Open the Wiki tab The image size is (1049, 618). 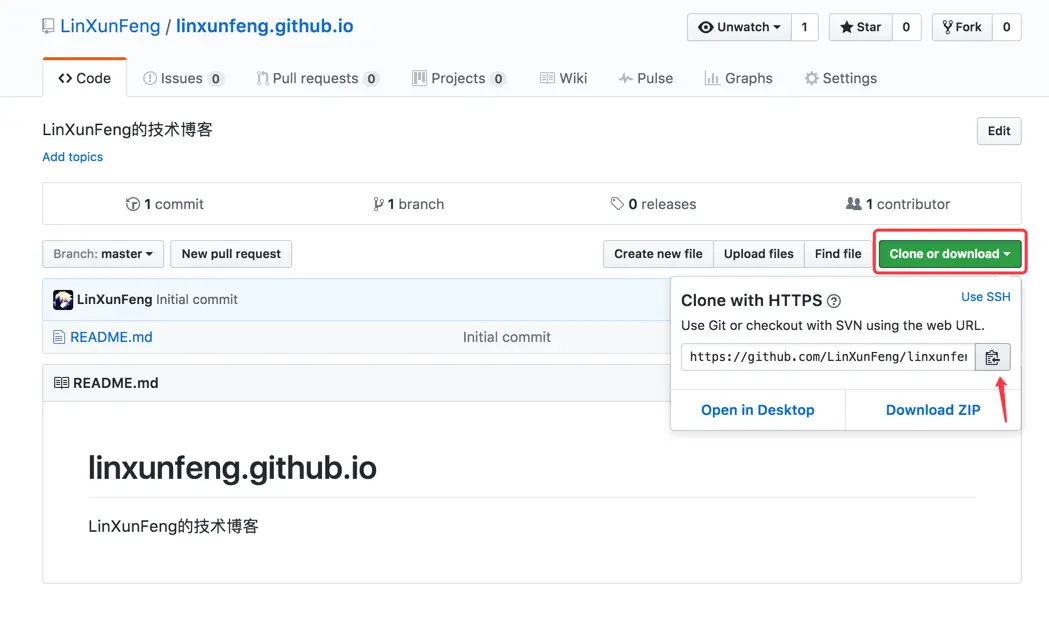(x=563, y=78)
